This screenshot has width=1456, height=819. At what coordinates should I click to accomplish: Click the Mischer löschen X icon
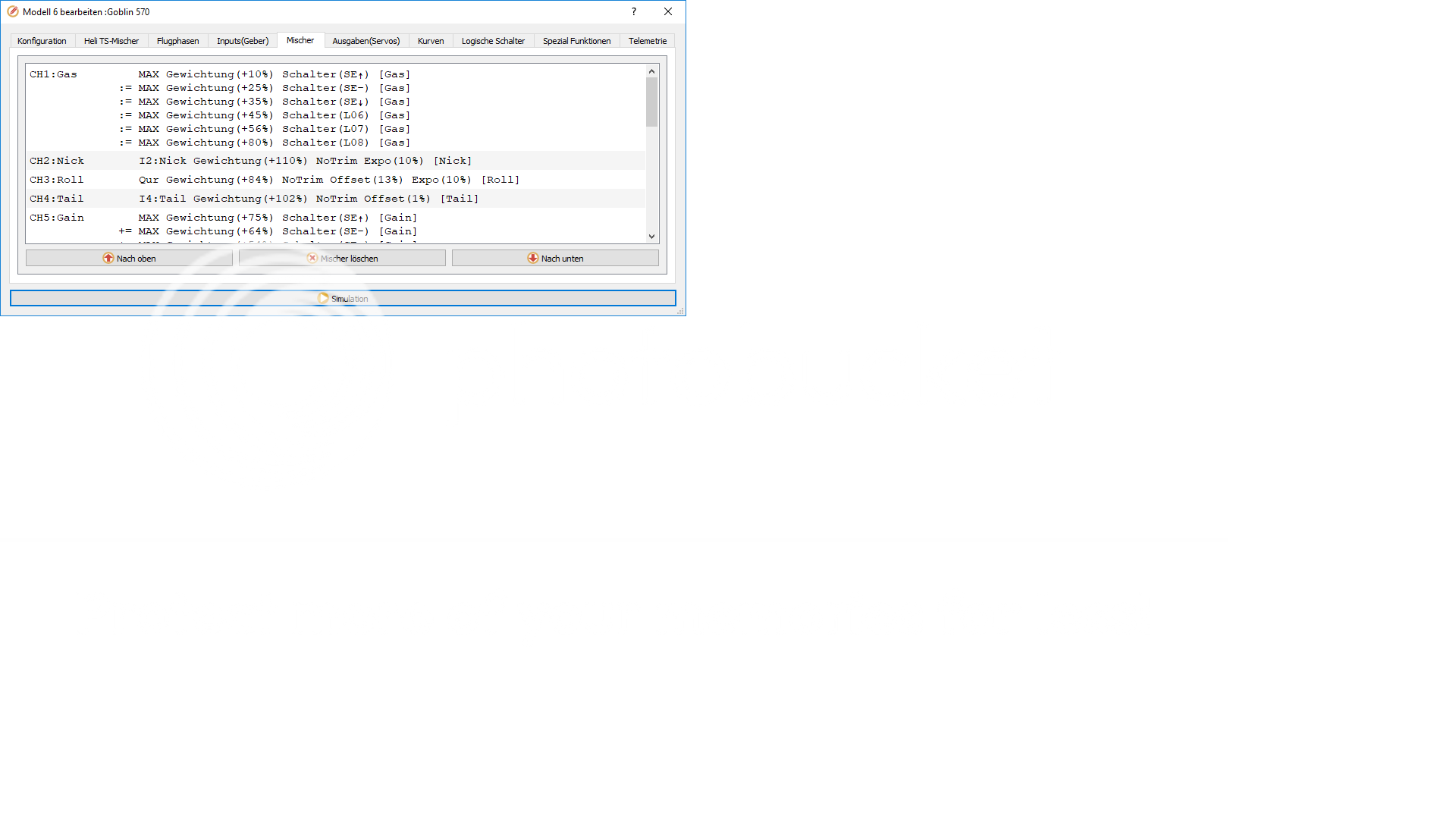312,258
